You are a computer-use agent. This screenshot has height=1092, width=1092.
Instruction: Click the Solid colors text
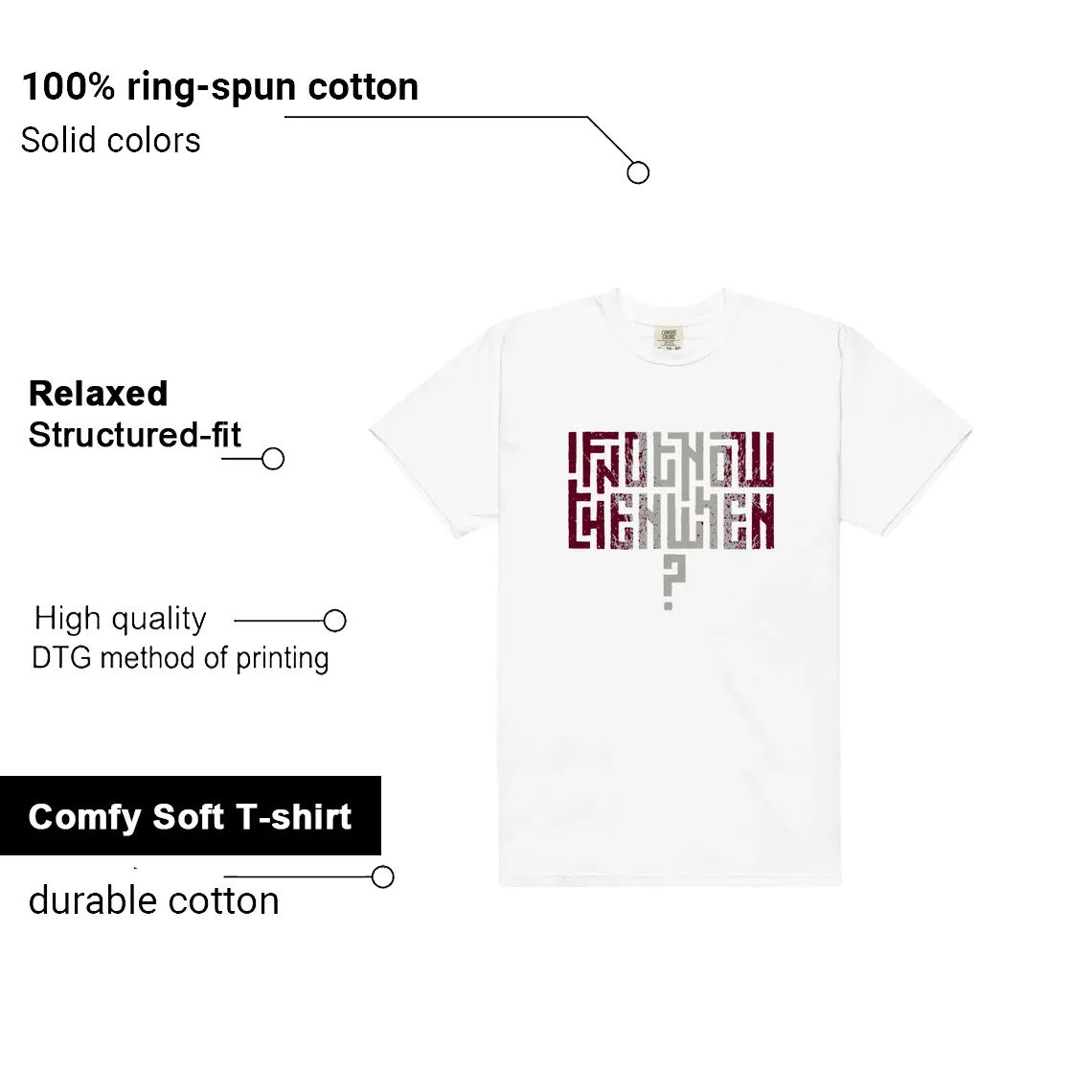tap(111, 141)
